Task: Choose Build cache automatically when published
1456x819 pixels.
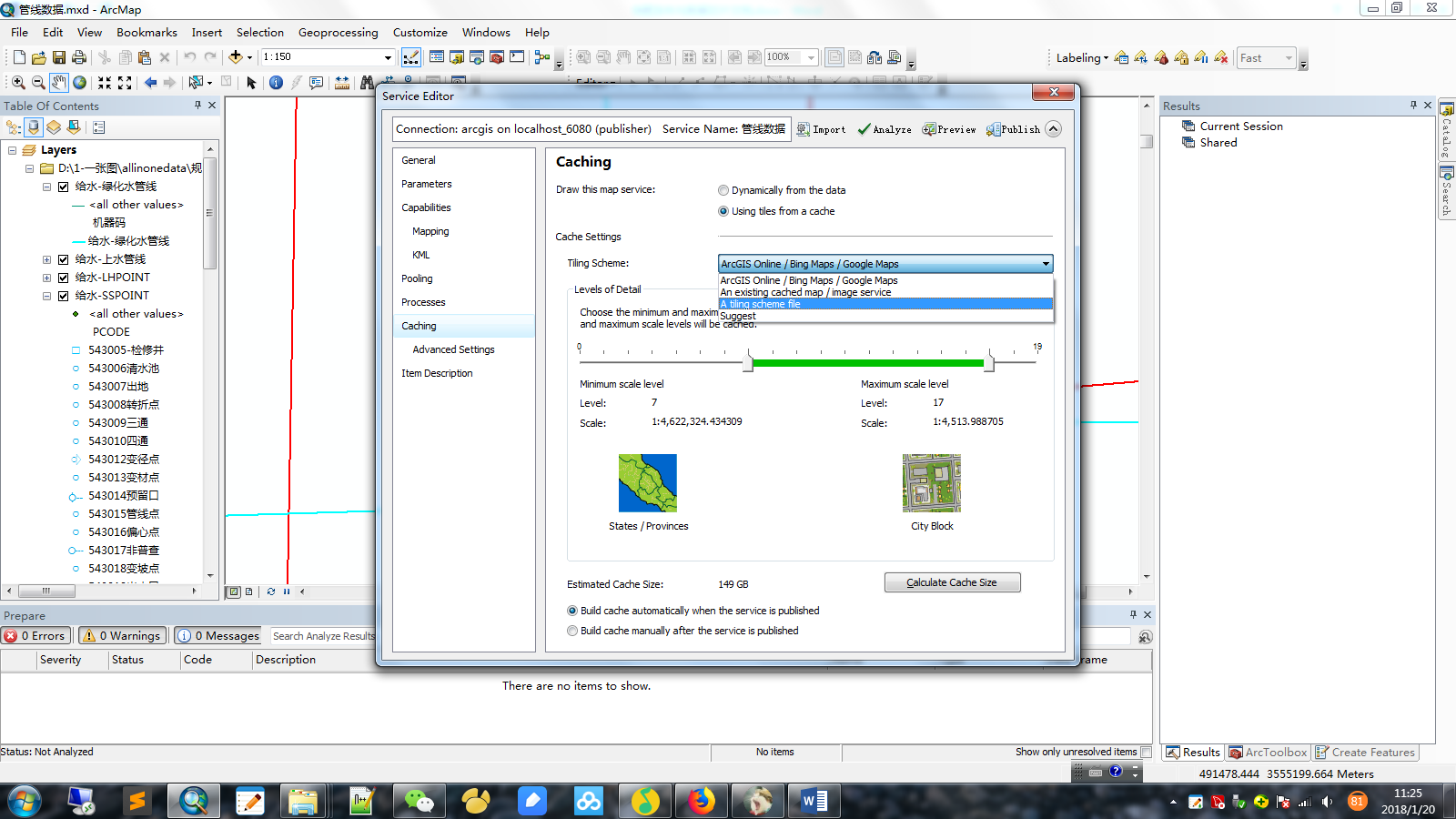Action: click(x=572, y=611)
